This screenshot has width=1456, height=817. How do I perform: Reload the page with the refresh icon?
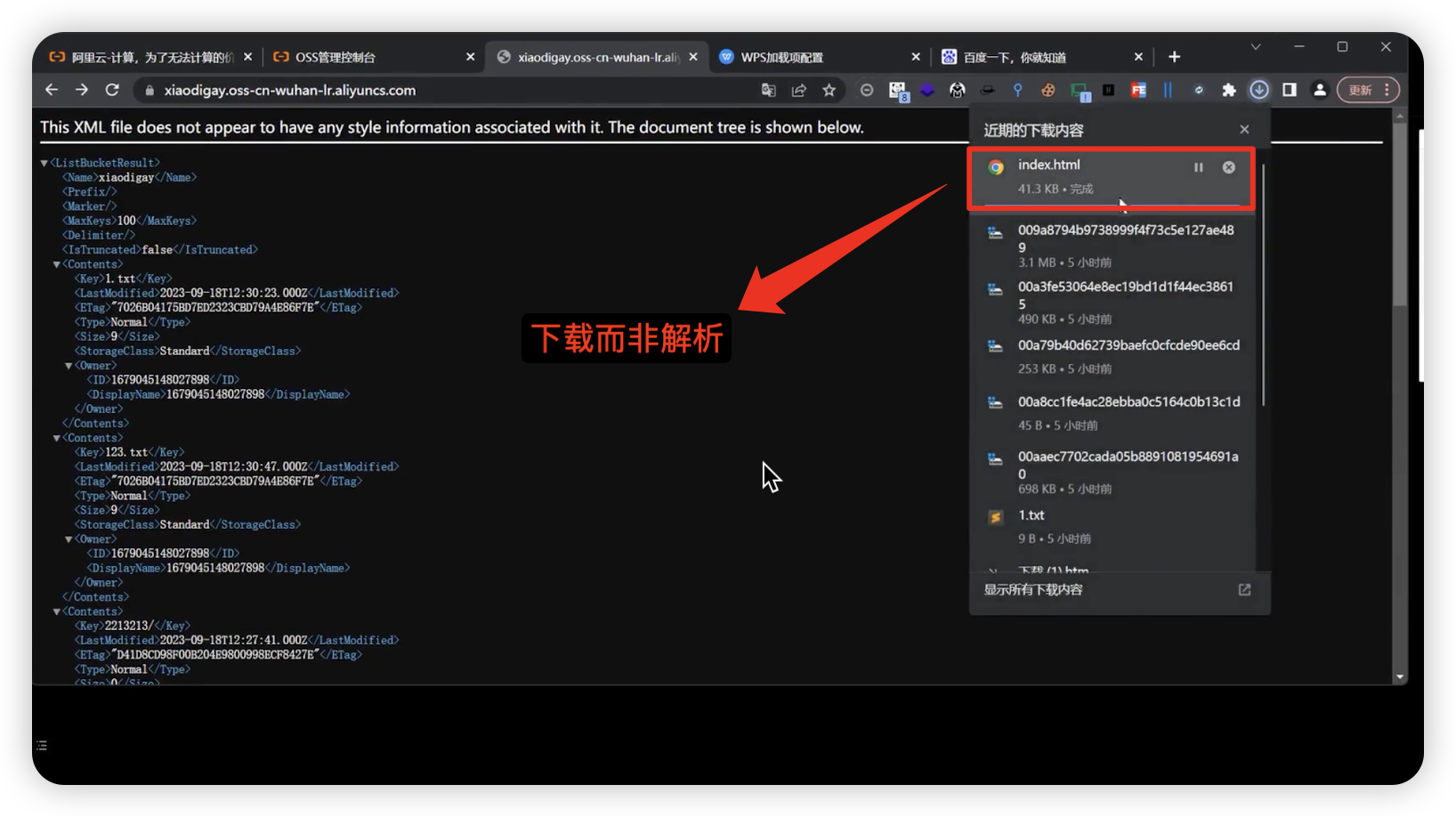112,90
